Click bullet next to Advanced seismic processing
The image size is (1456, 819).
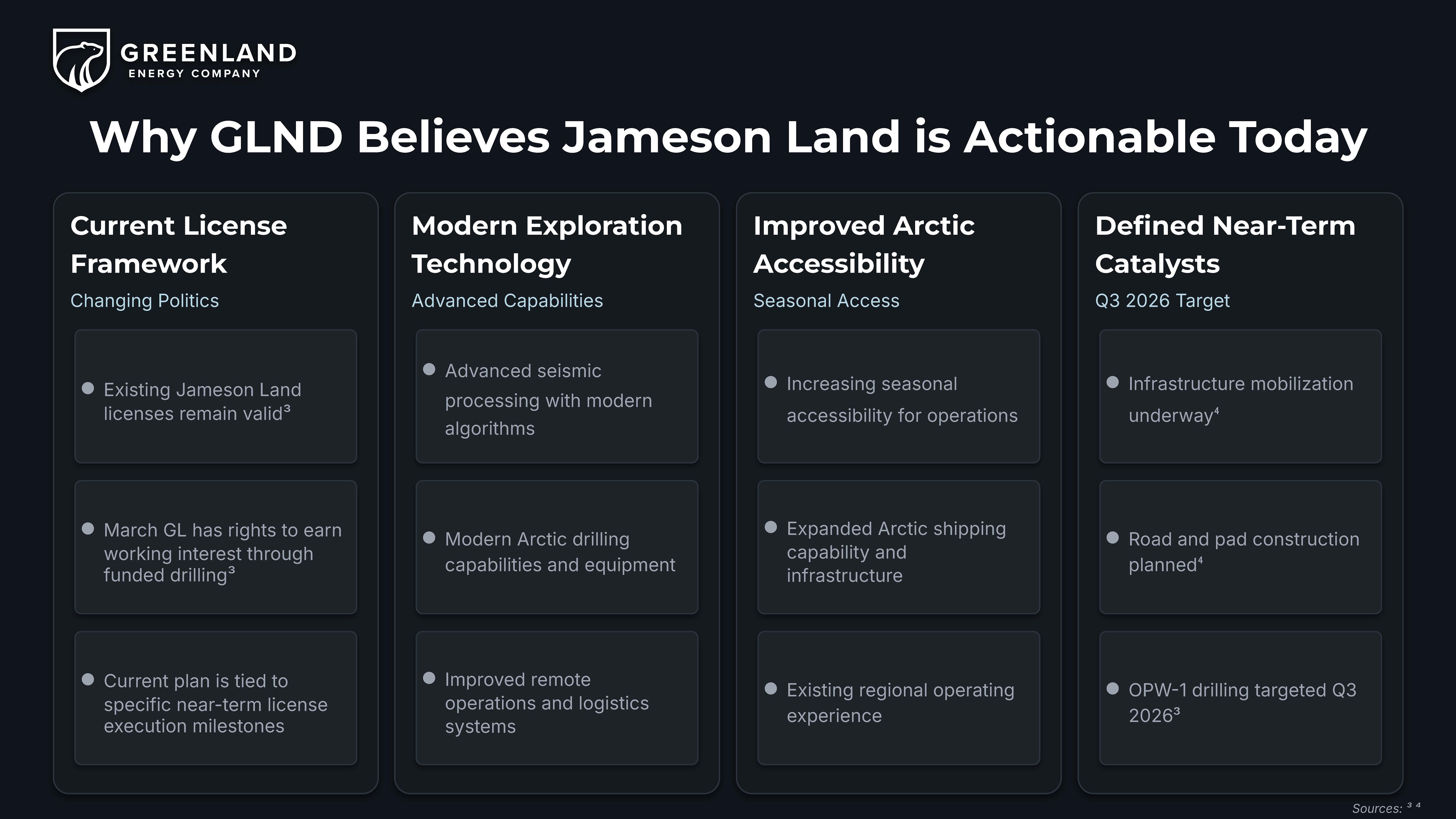click(429, 369)
